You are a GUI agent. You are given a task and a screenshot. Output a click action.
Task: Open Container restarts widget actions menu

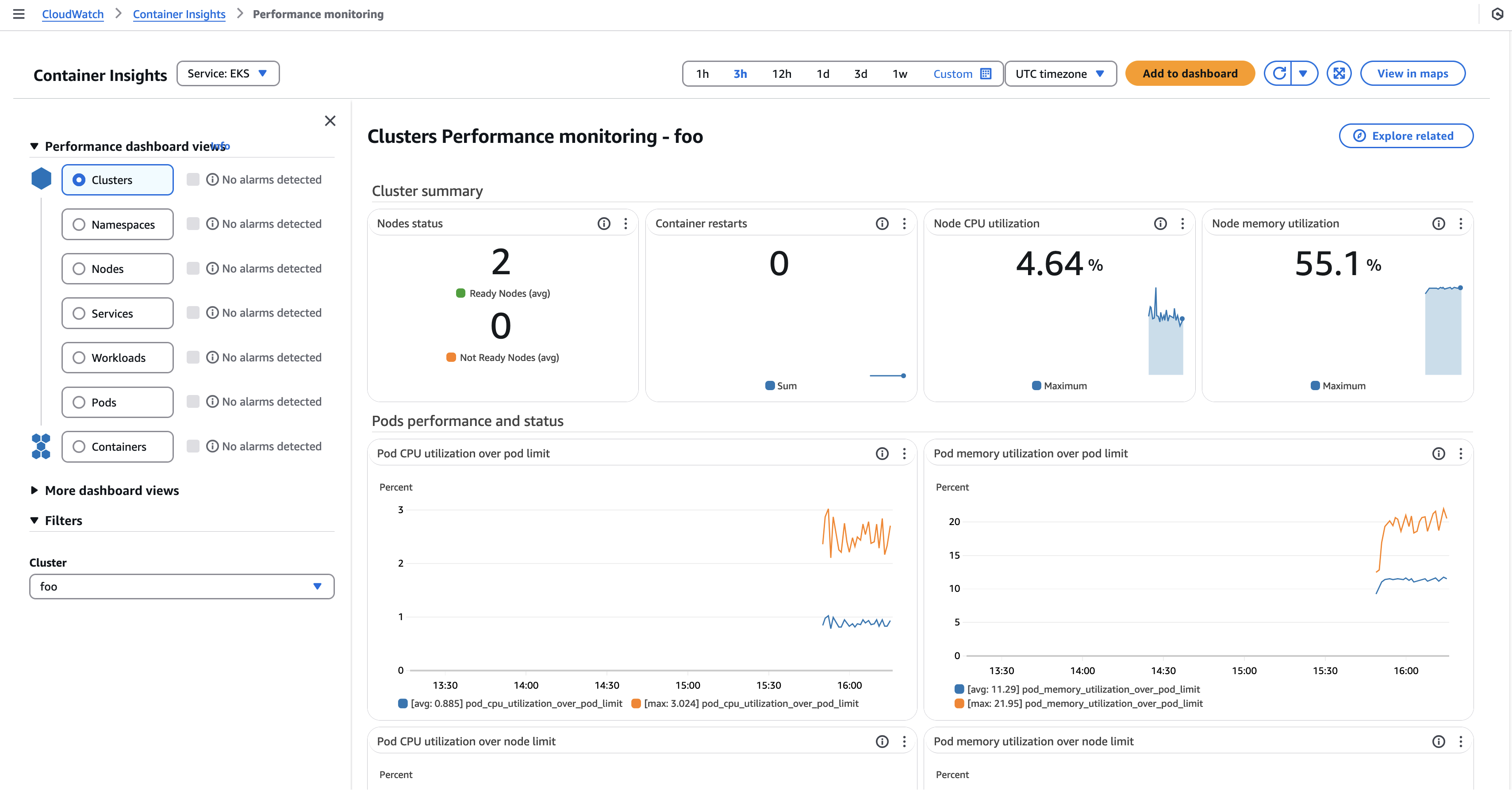click(x=904, y=223)
